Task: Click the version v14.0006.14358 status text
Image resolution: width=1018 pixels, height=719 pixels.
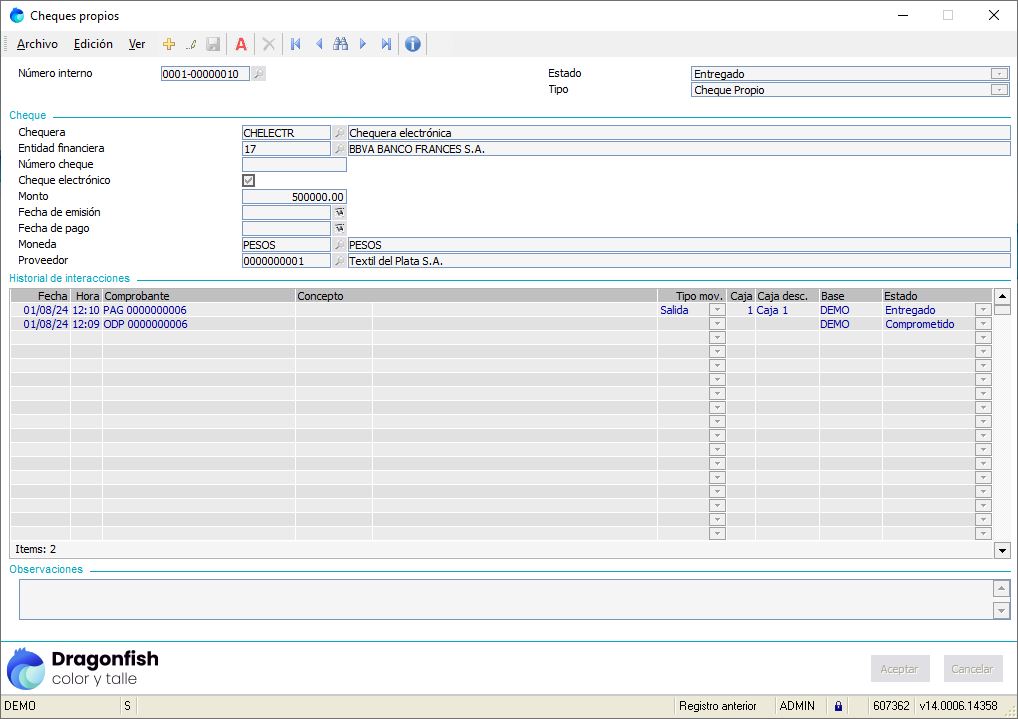Action: coord(958,706)
